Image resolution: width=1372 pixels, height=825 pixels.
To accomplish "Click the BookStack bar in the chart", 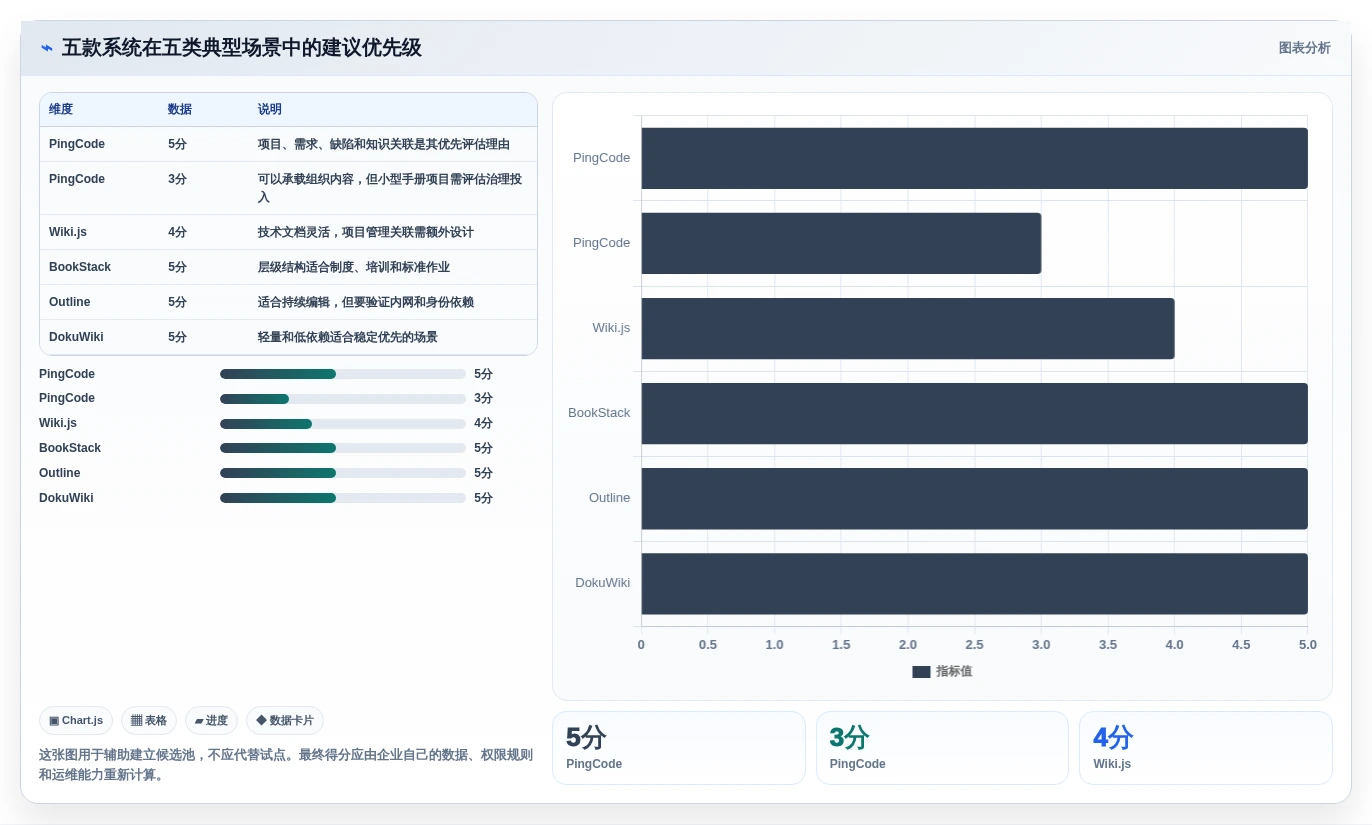I will (974, 413).
